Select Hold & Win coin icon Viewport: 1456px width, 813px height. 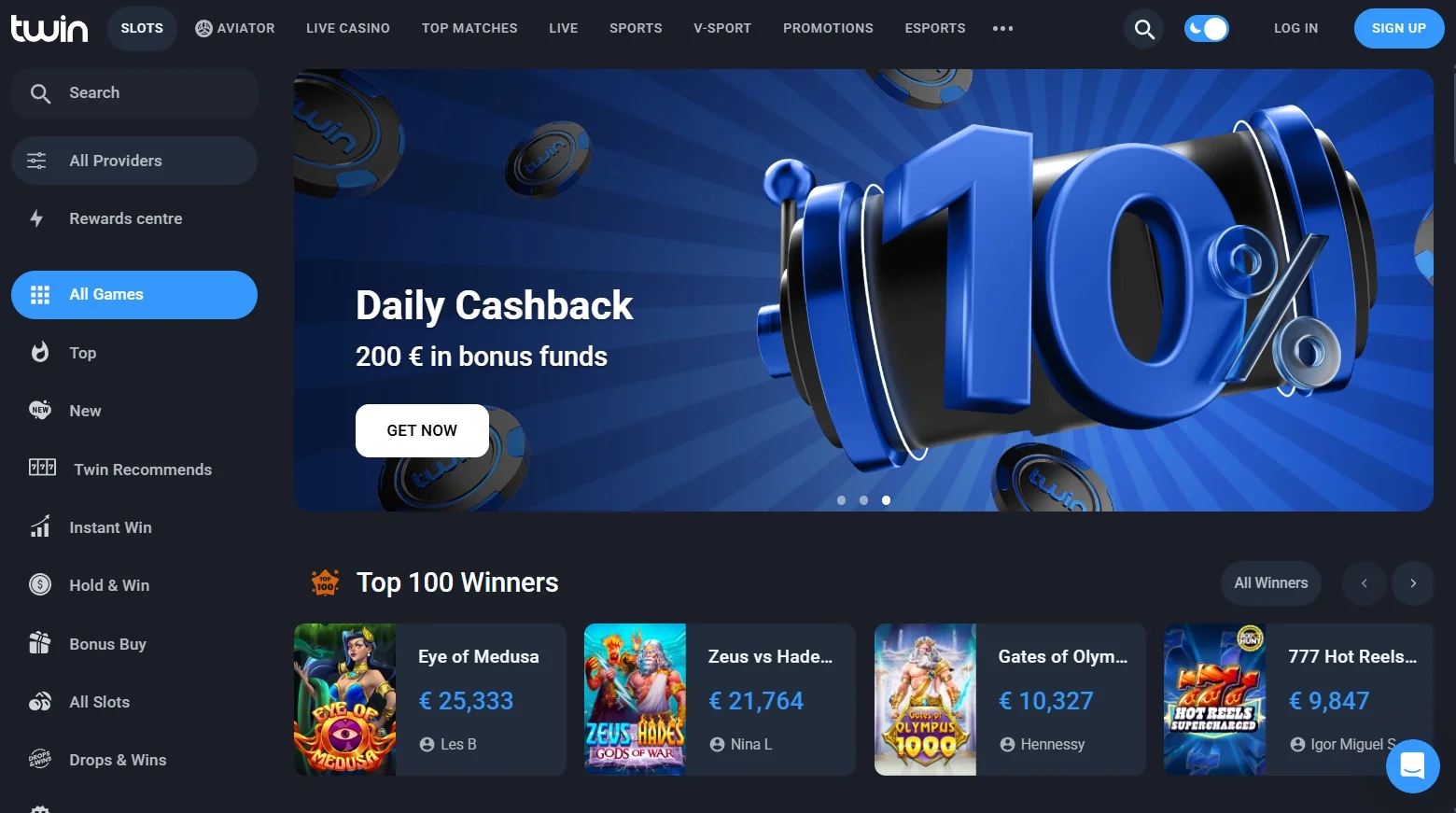40,585
